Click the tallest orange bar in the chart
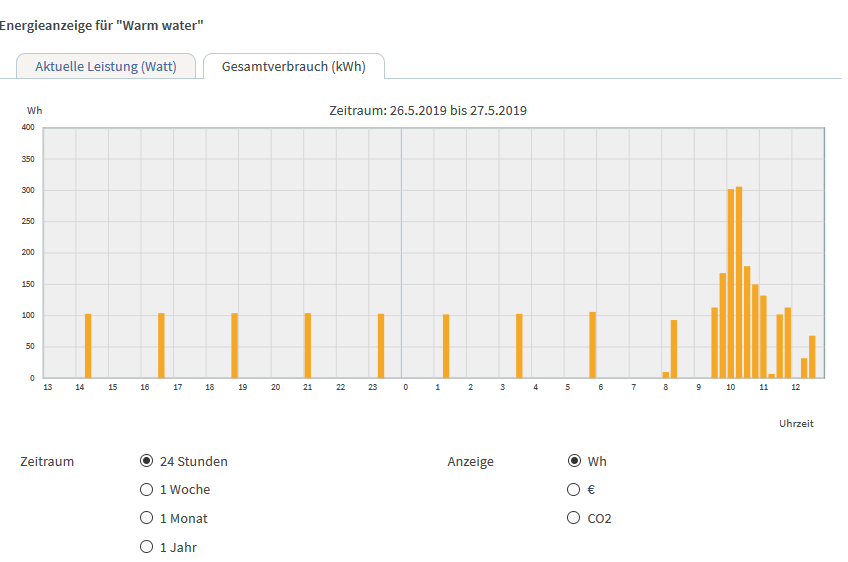Viewport: 848px width, 562px height. 739,282
